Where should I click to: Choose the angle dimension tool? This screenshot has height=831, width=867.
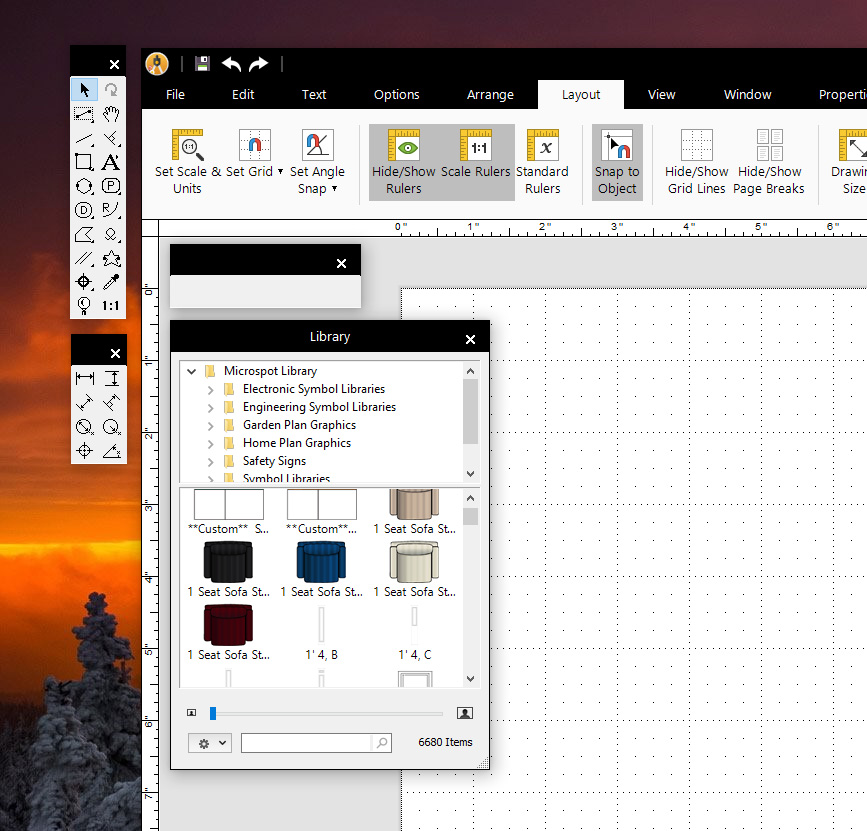[112, 451]
